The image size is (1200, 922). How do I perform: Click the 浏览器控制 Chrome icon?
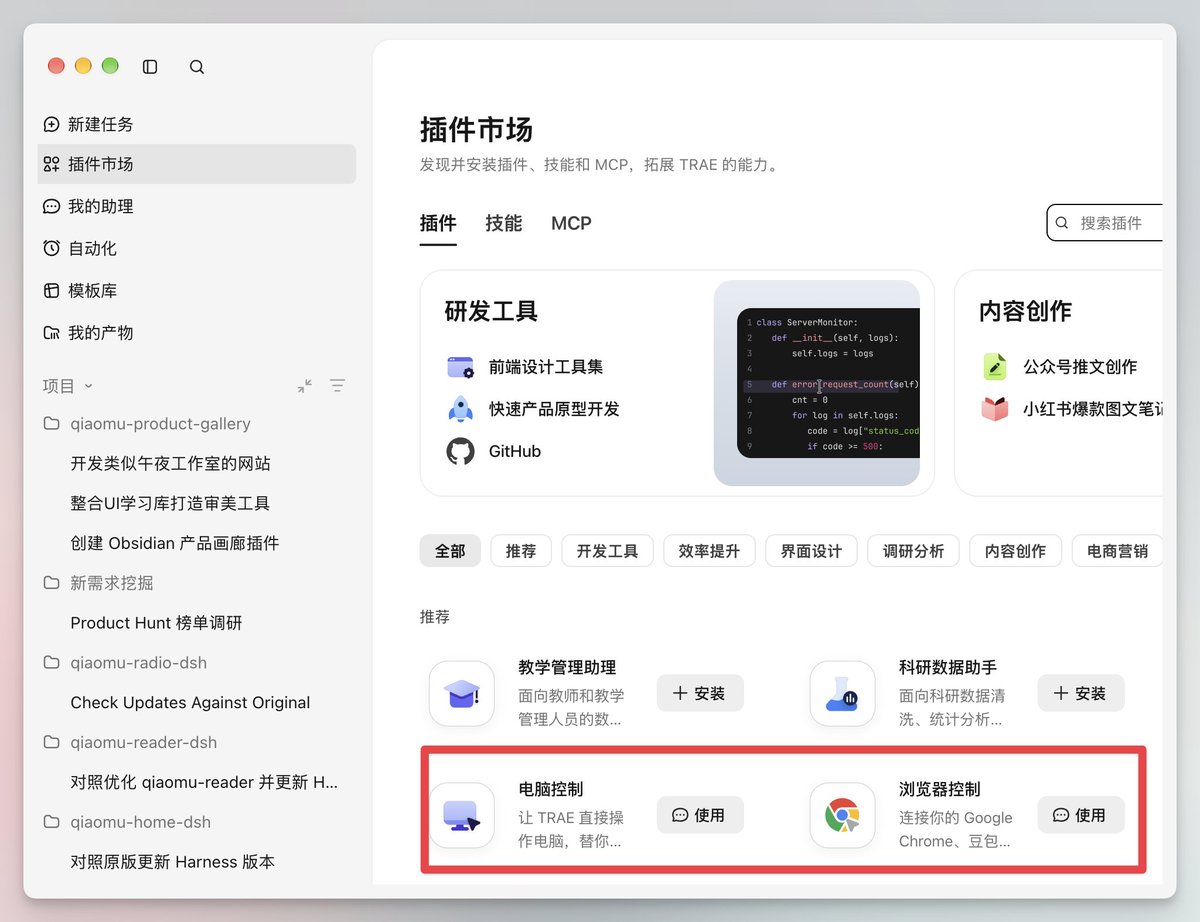[x=842, y=815]
